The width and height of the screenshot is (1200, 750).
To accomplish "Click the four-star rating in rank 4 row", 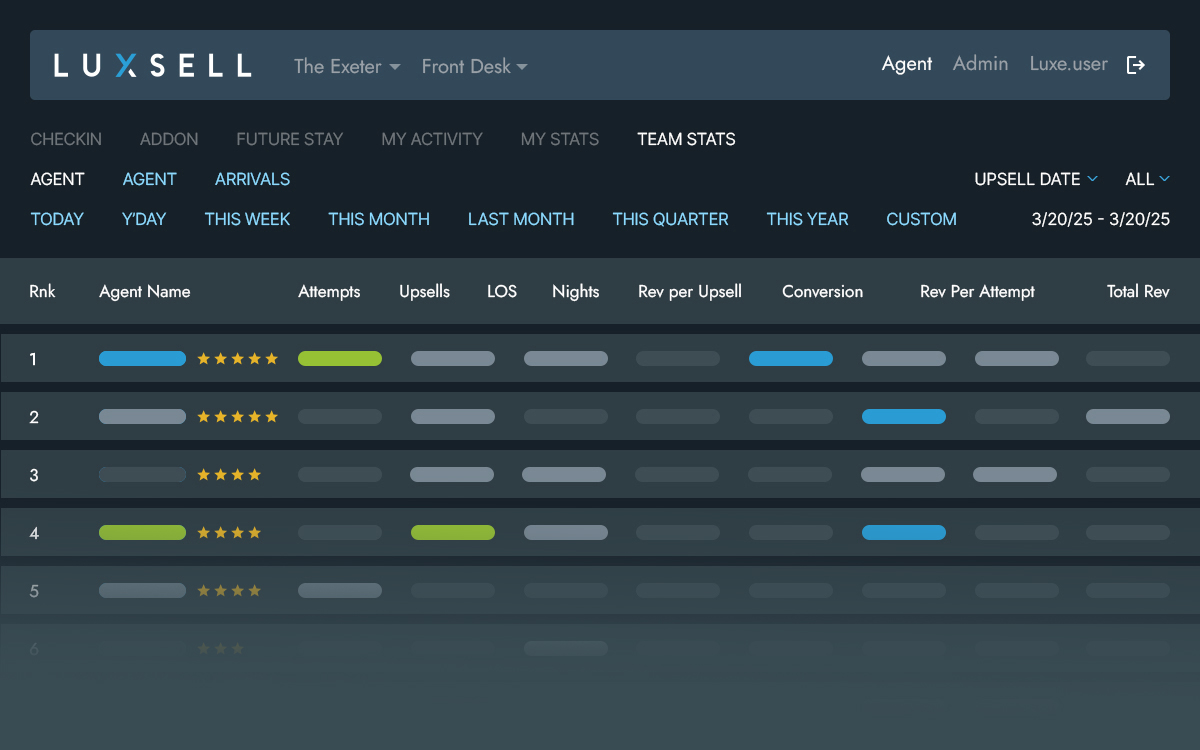I will pos(229,533).
